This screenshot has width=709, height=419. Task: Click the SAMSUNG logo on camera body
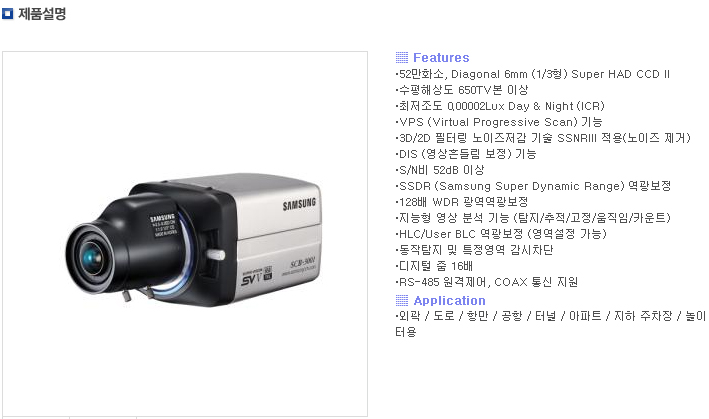(299, 204)
